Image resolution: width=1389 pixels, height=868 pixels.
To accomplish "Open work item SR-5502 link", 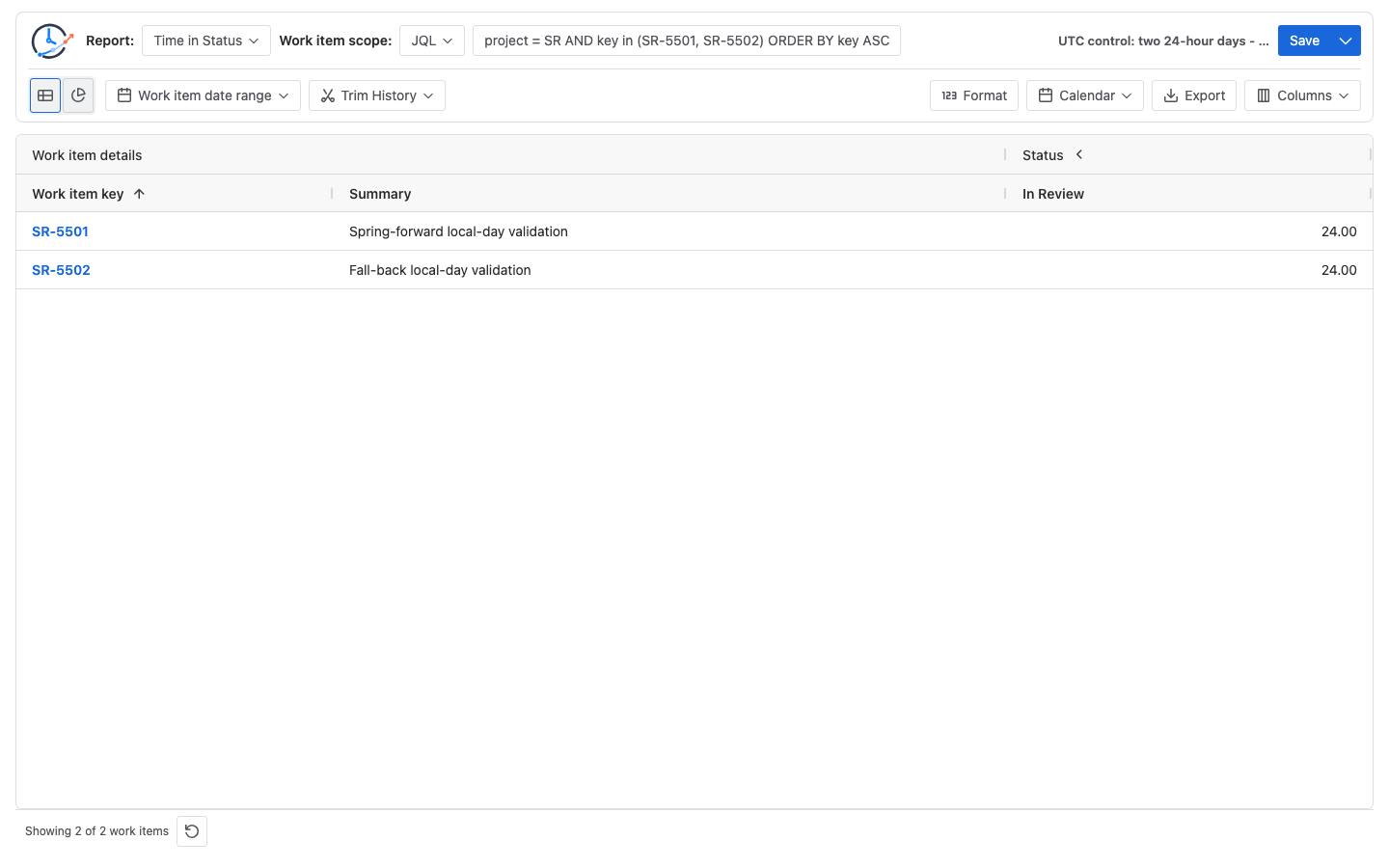I will (61, 270).
